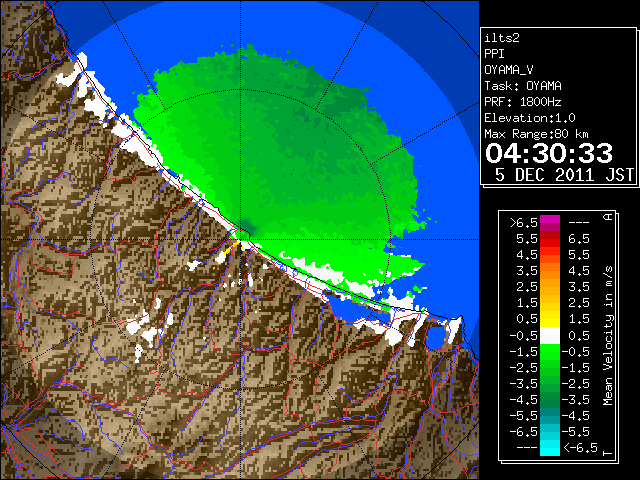
Task: Click the 'Max Range:80 km' text
Action: (x=536, y=134)
